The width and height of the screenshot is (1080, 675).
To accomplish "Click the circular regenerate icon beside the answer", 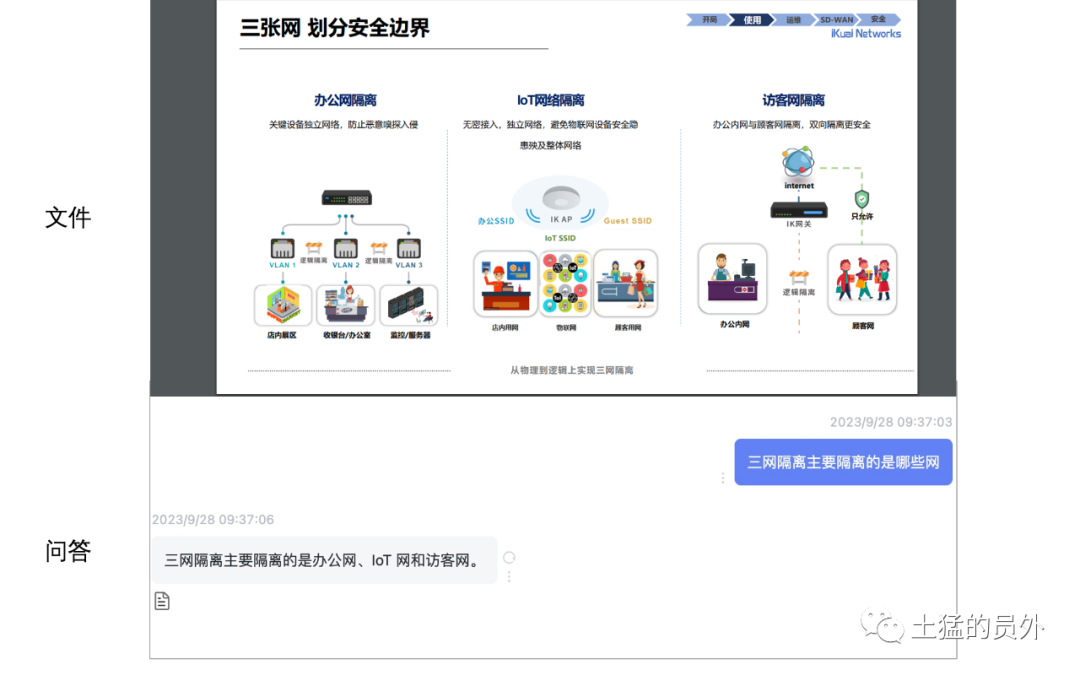I will tap(509, 557).
